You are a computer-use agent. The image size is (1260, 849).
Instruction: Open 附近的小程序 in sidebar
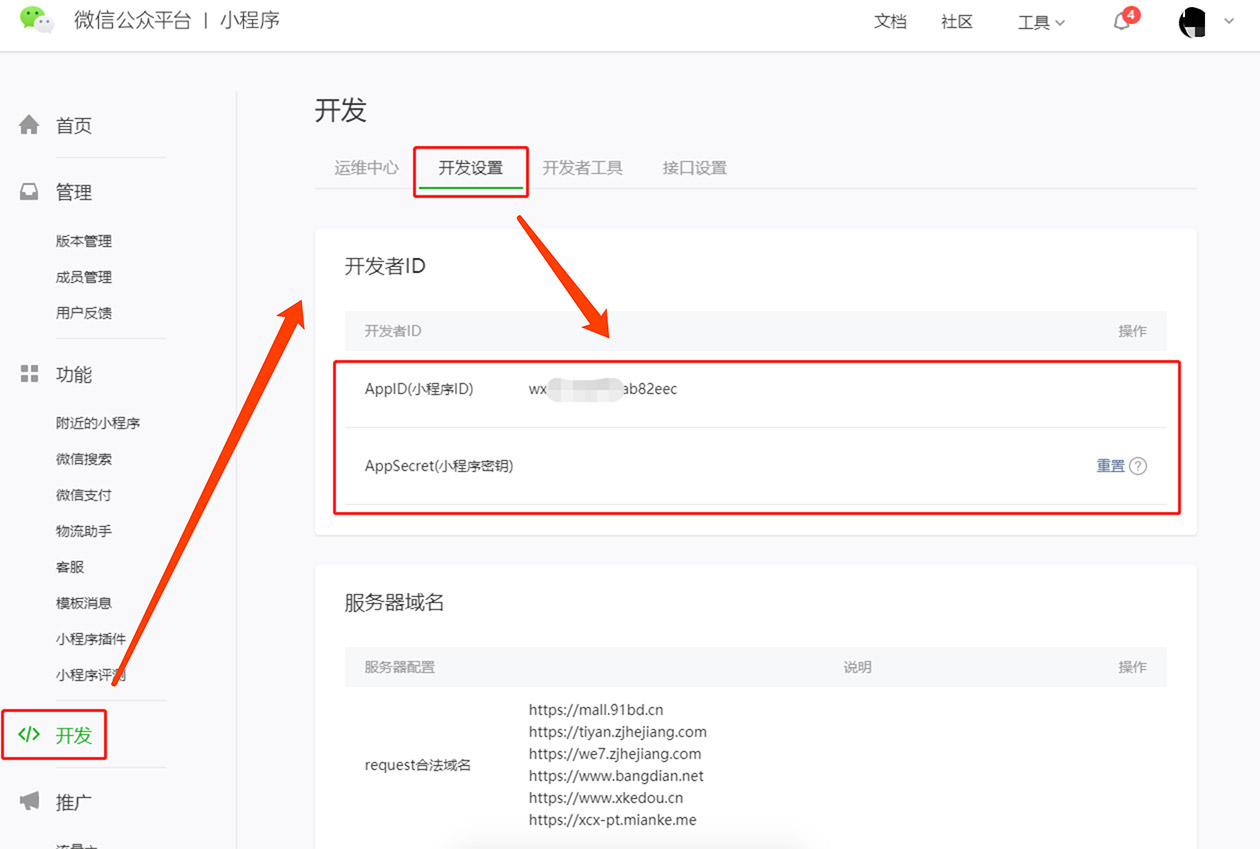[x=98, y=423]
